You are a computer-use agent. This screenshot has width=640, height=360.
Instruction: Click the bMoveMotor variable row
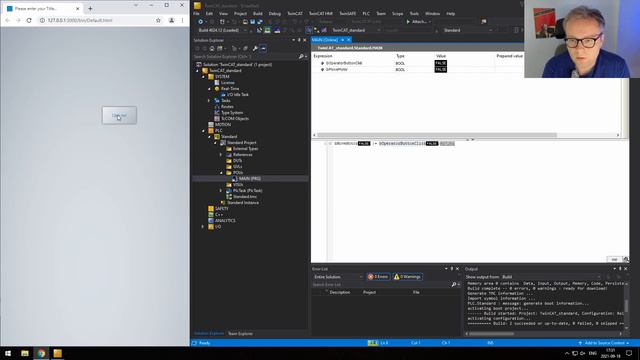pyautogui.click(x=417, y=70)
